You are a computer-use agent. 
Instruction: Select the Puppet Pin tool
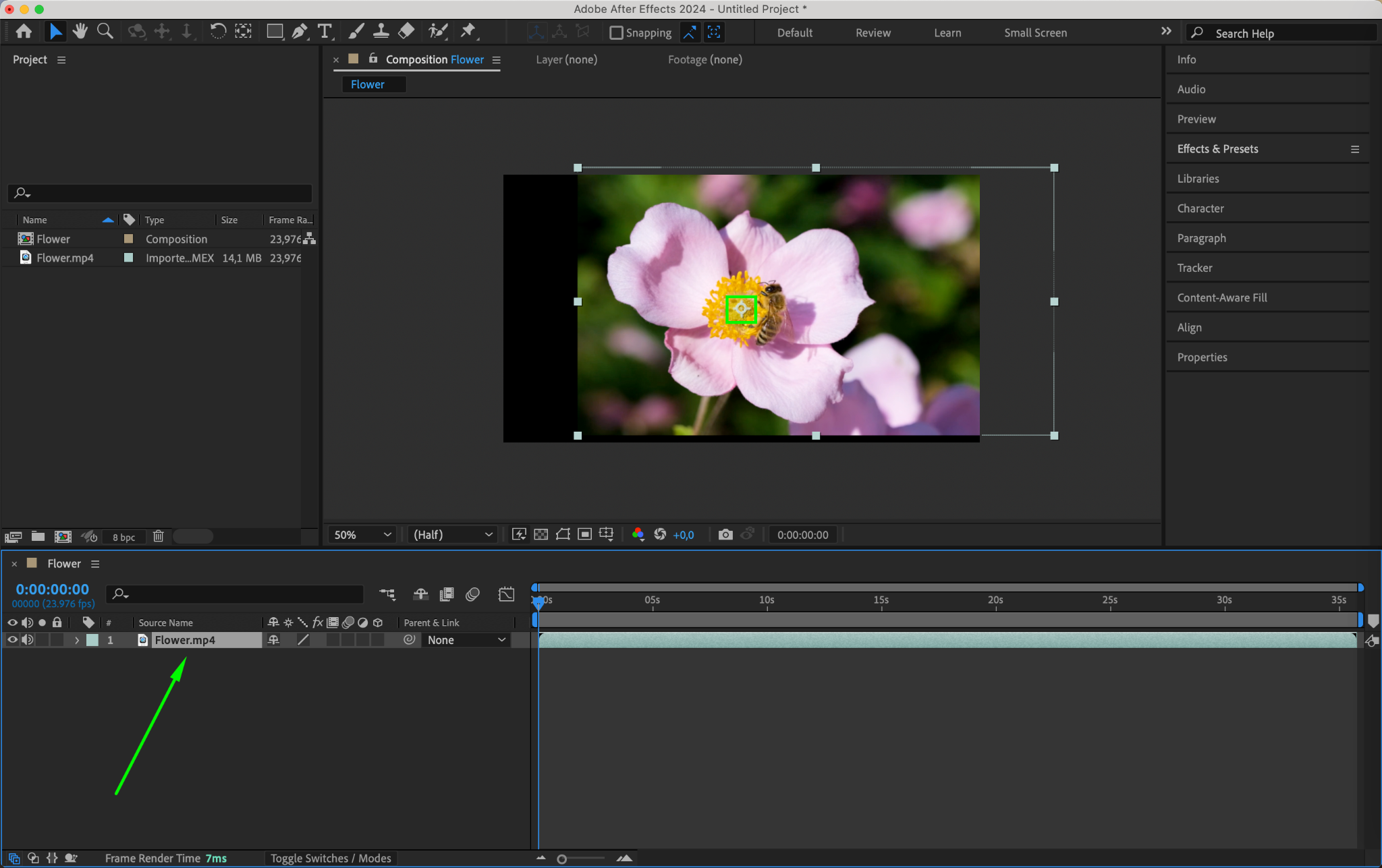[468, 31]
